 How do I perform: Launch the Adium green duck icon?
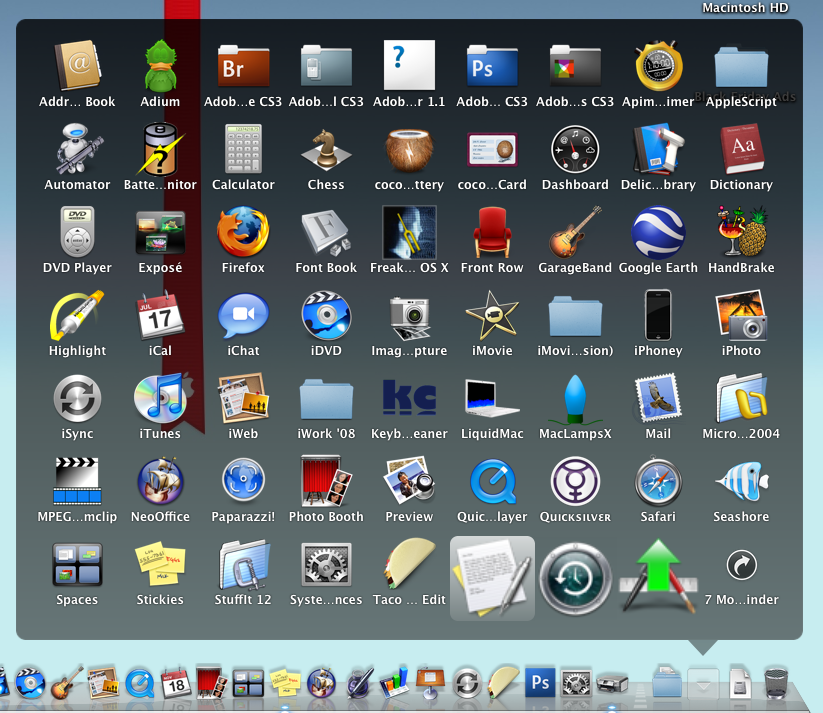pos(160,66)
